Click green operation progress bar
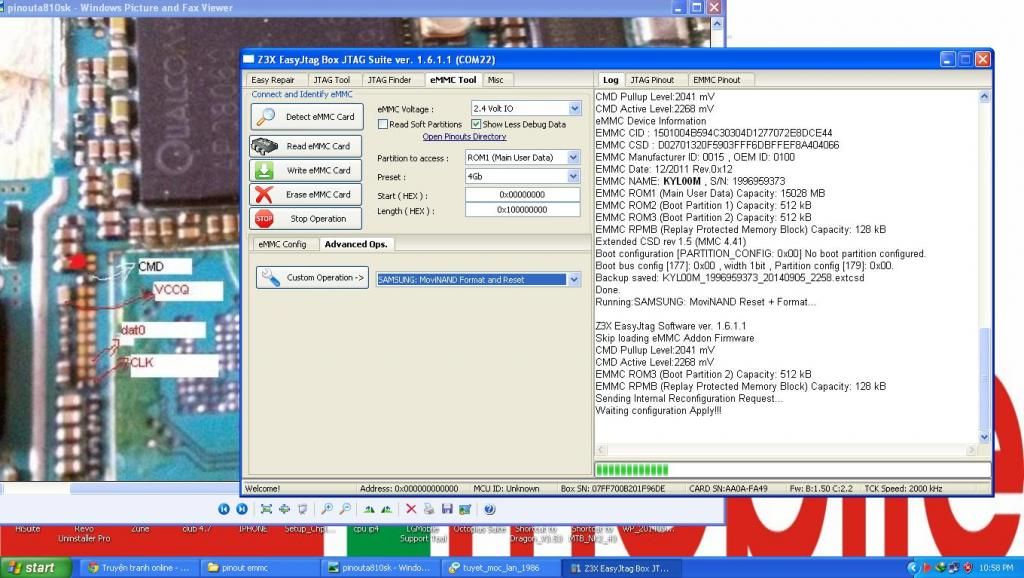The image size is (1024, 578). click(792, 470)
